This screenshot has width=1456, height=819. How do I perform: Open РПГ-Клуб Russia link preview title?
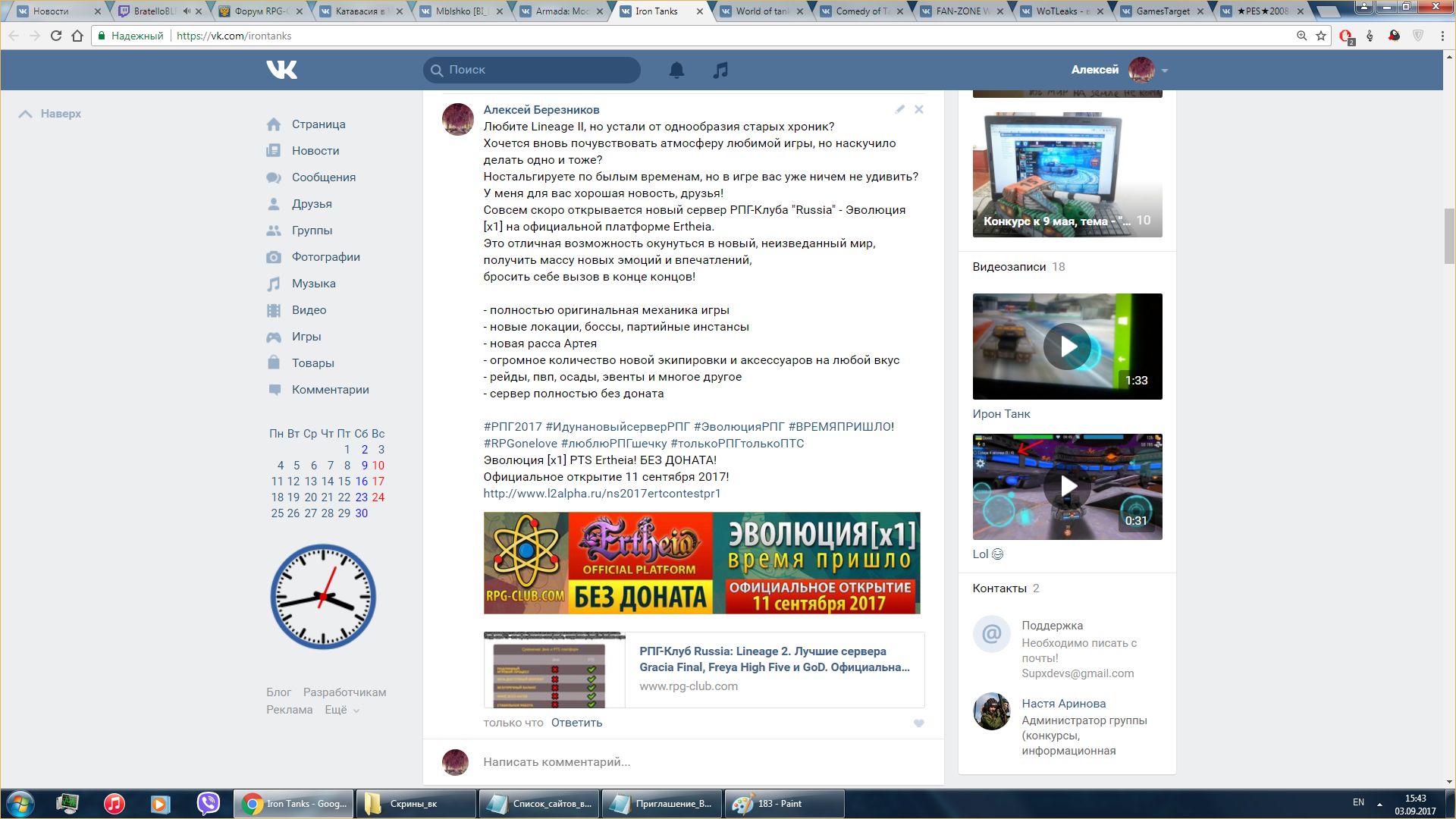click(x=774, y=659)
